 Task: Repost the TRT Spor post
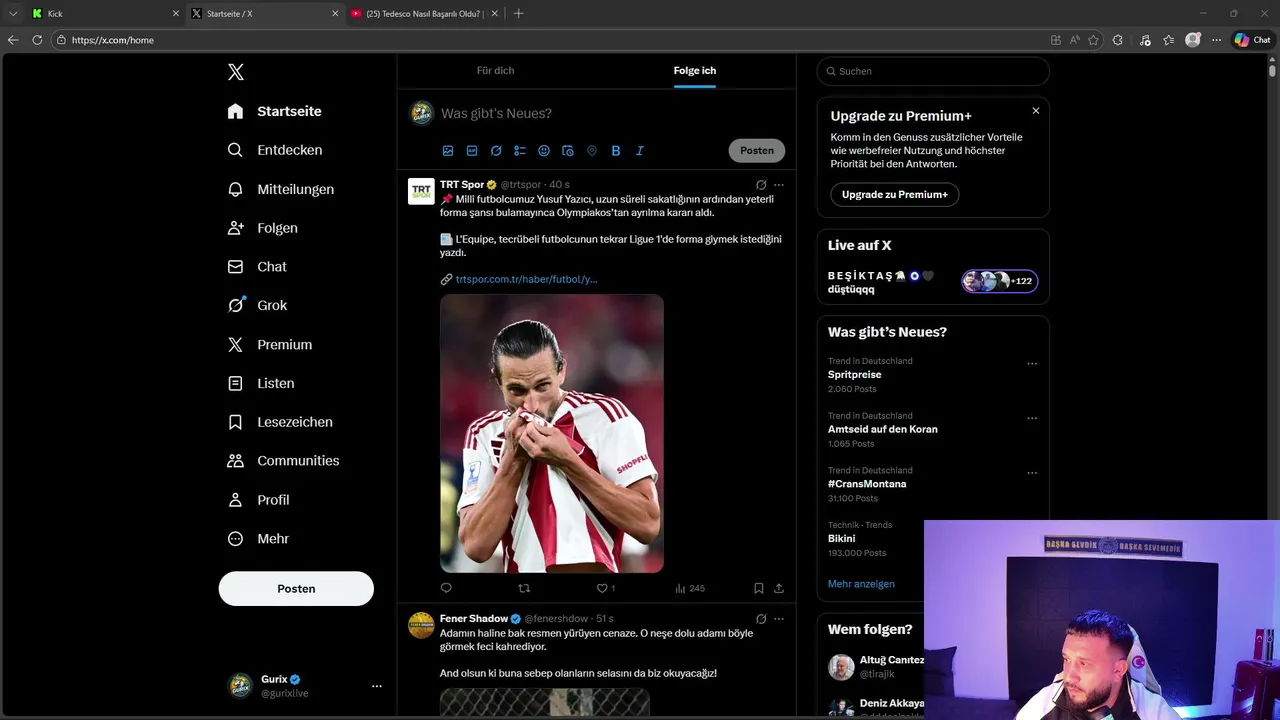tap(524, 588)
